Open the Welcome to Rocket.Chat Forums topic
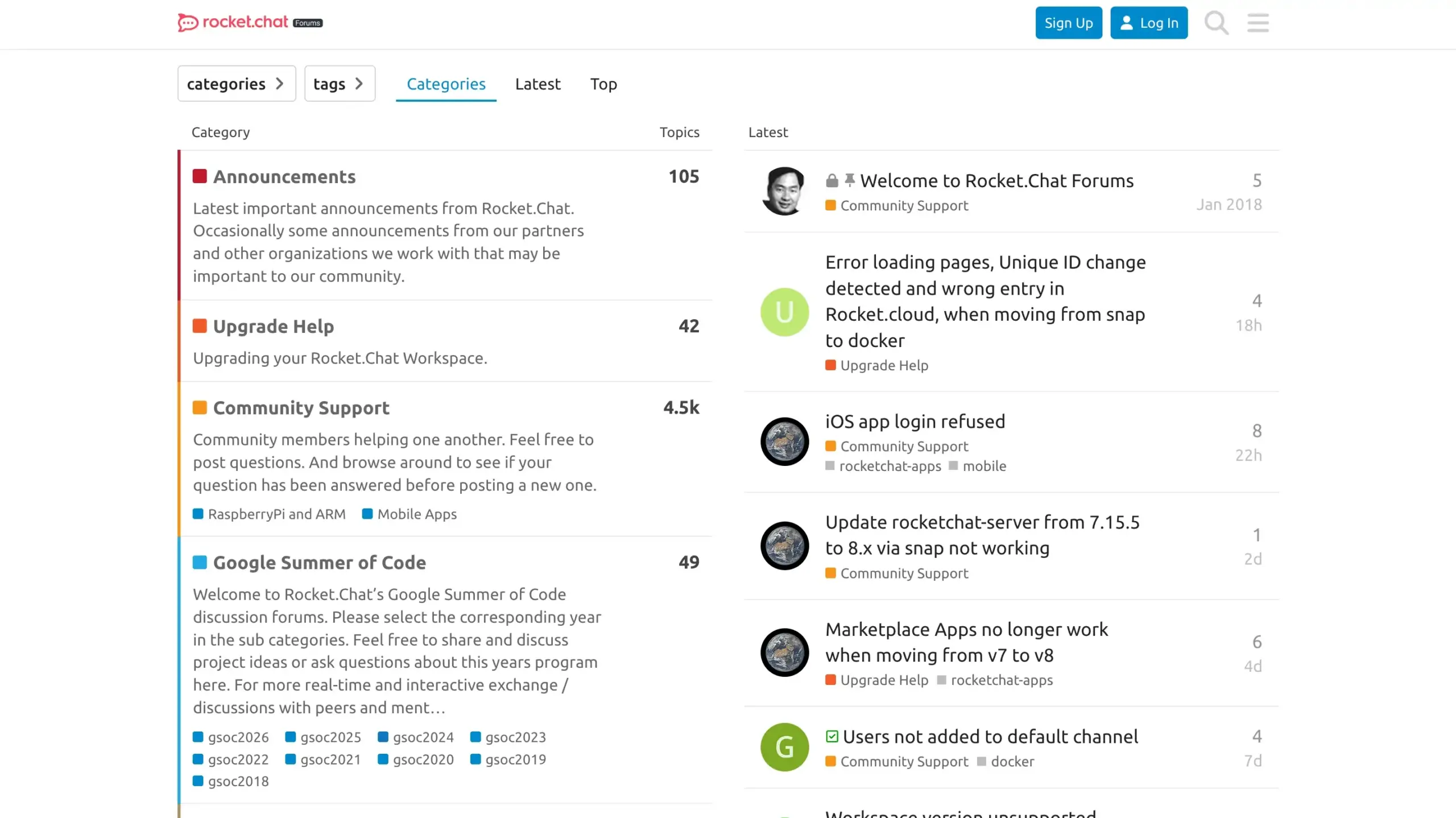 (996, 181)
